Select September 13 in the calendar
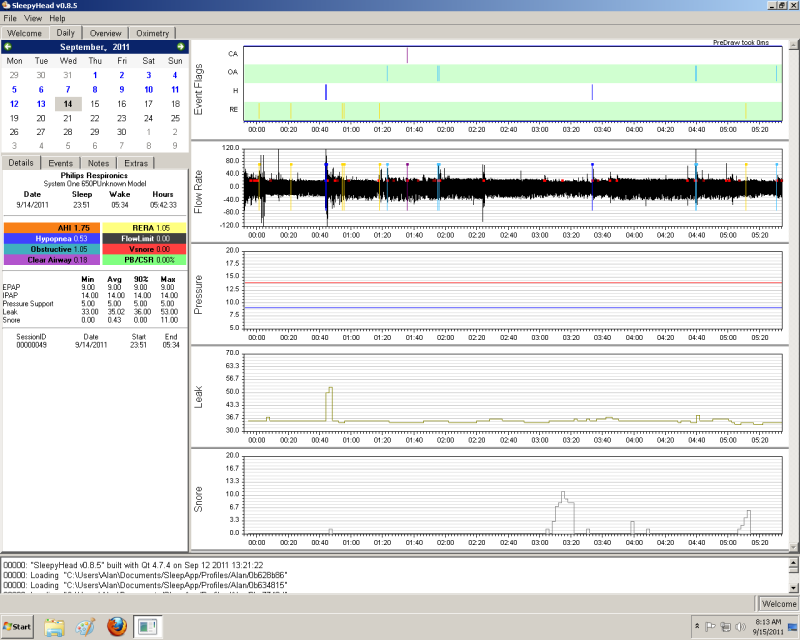 pos(41,103)
